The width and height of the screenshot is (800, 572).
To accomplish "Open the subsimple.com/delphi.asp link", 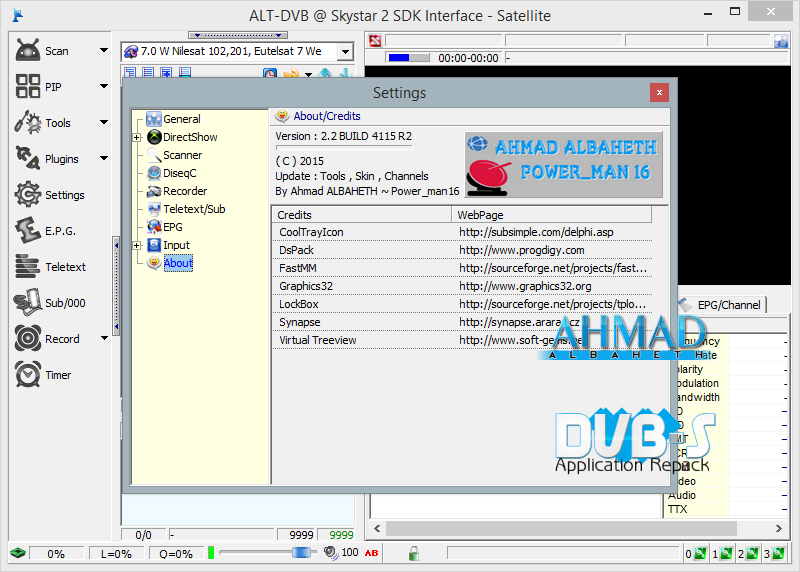I will 536,232.
